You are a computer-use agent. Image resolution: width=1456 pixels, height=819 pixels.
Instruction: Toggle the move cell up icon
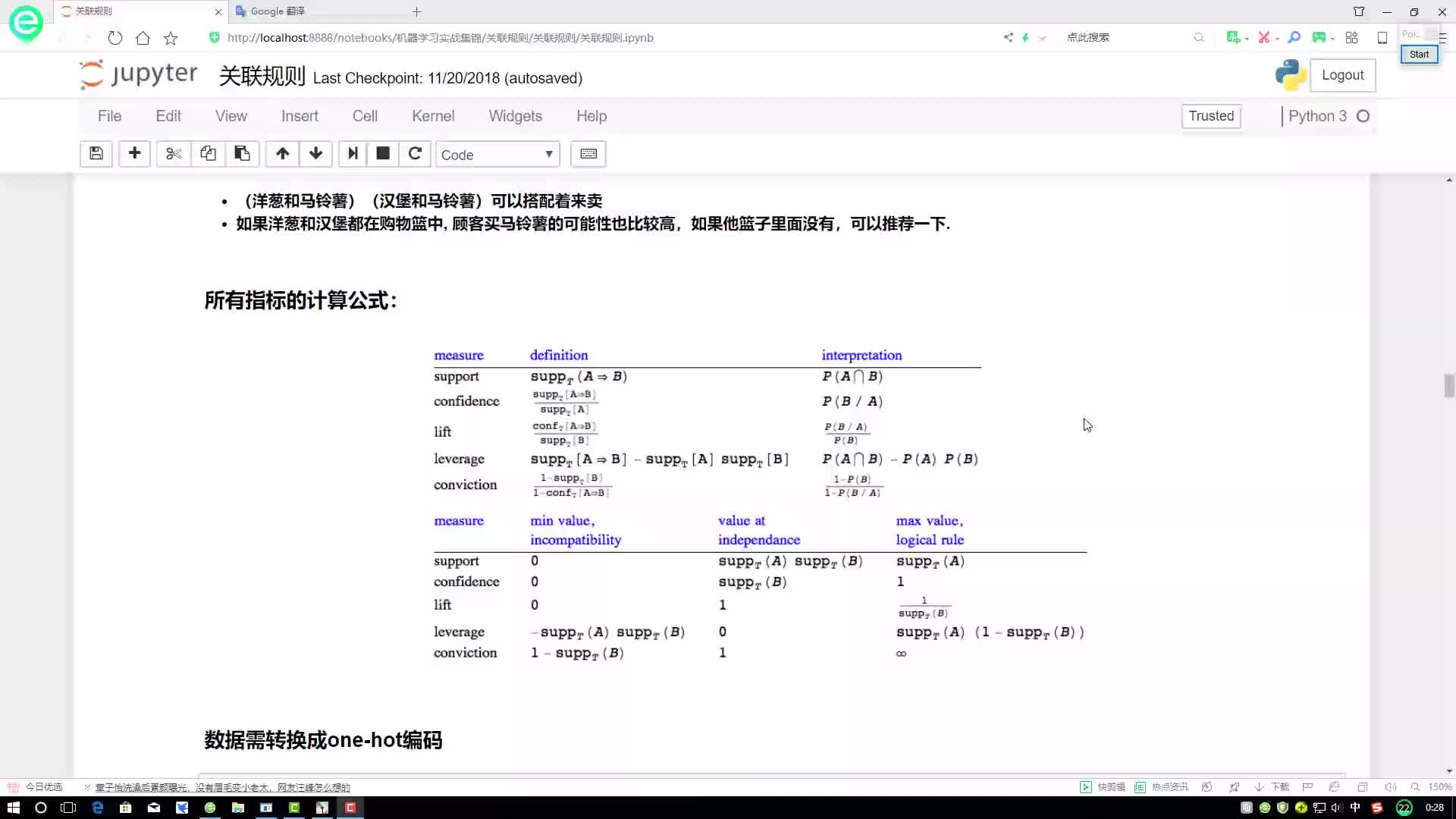pos(281,154)
